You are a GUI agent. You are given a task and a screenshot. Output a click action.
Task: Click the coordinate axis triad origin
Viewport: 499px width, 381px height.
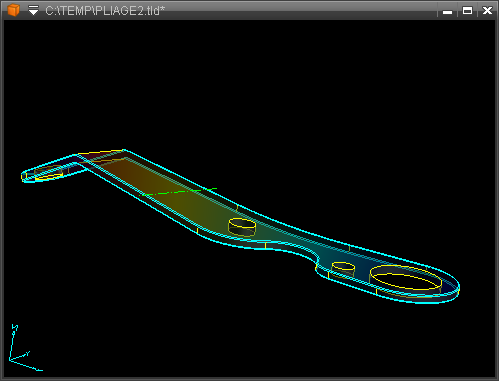click(10, 360)
